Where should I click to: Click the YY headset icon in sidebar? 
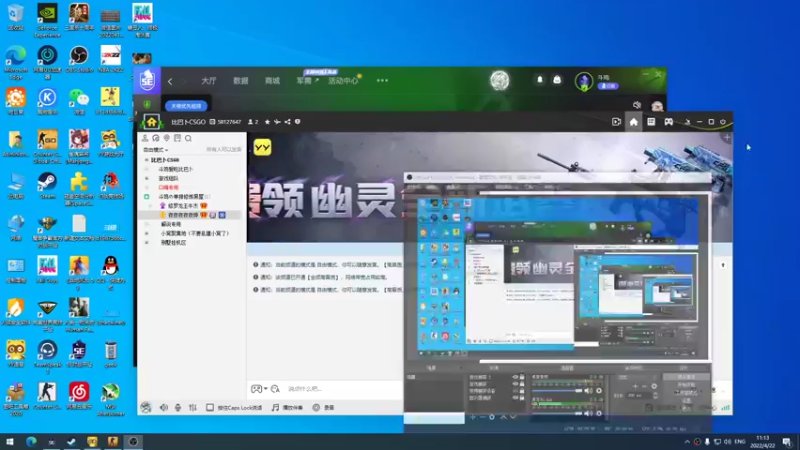pyautogui.click(x=156, y=138)
